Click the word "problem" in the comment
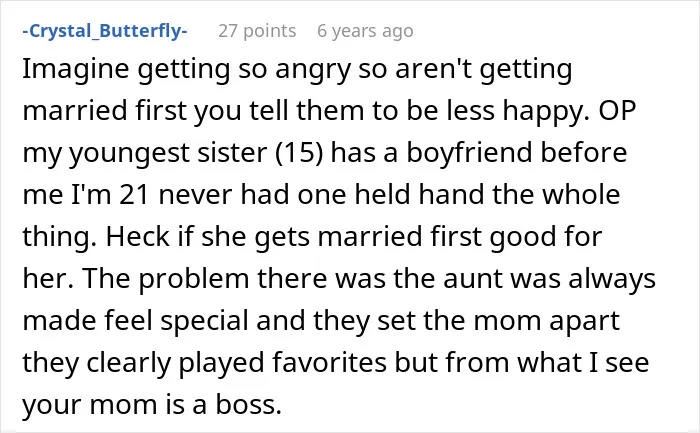 (193, 279)
